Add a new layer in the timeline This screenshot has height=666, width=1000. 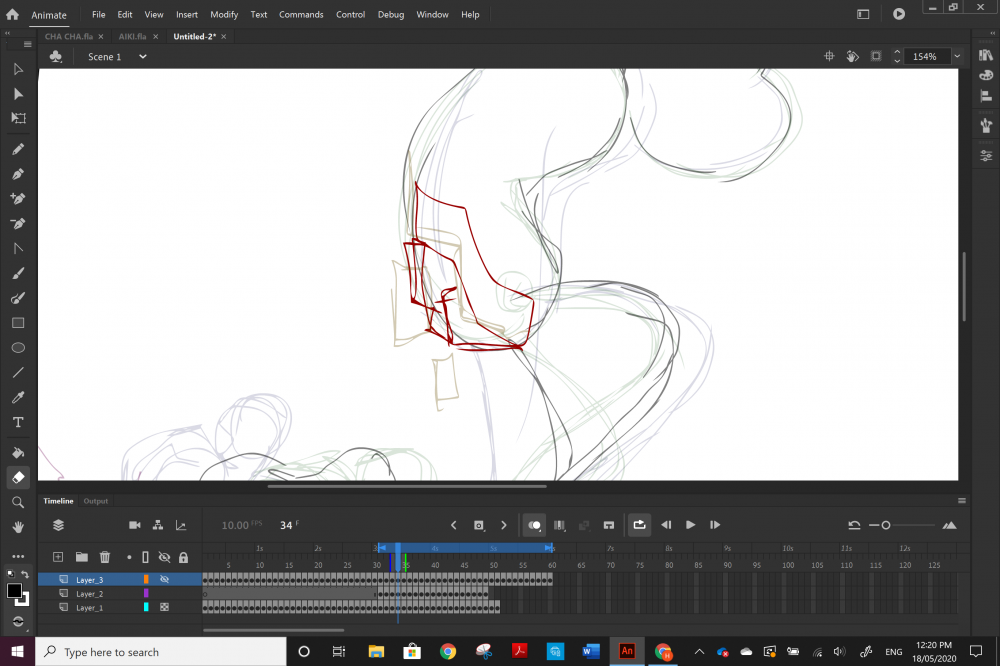tap(58, 557)
